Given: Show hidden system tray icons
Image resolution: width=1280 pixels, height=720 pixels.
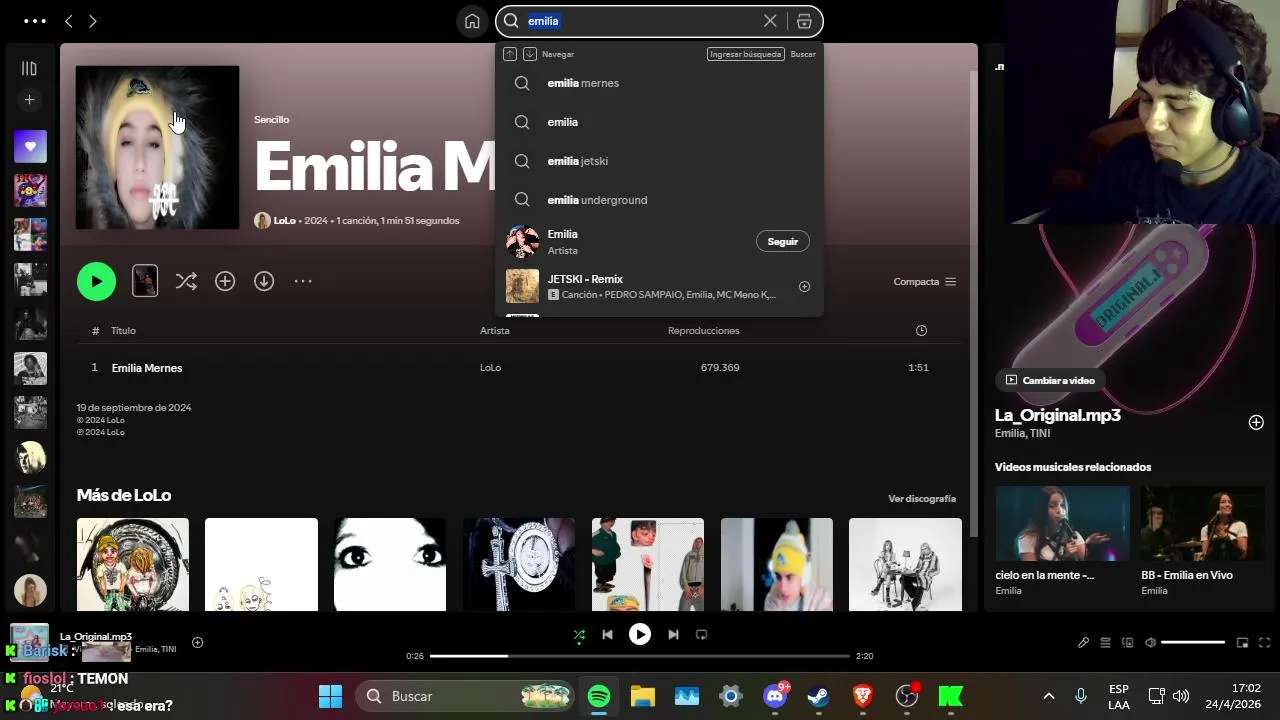Looking at the screenshot, I should tap(1049, 696).
